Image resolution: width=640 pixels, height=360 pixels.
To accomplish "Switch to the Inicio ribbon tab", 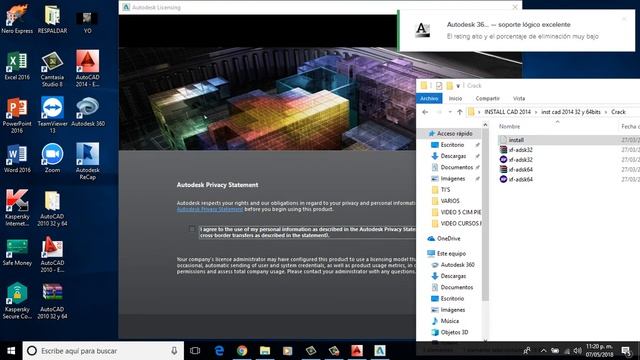I will pos(455,98).
